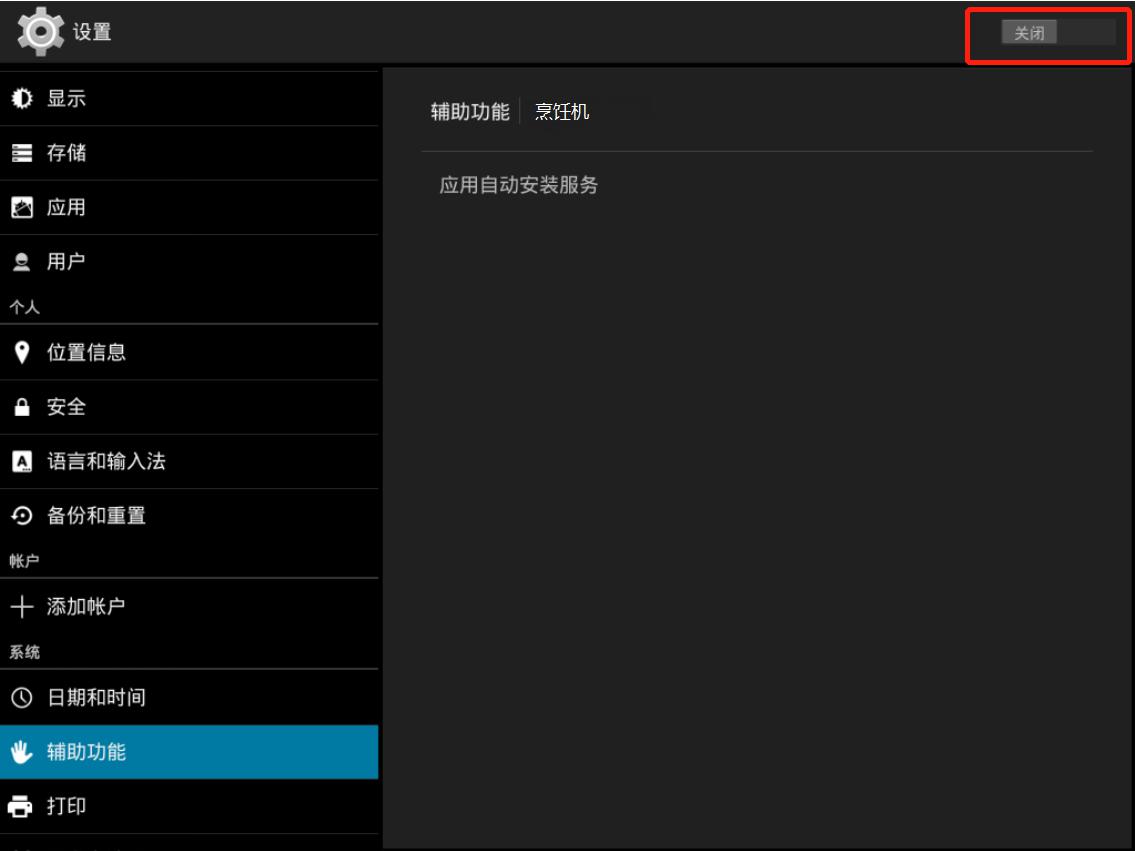This screenshot has height=851, width=1135.
Task: Select 语言和输入法 in the sidebar
Action: point(106,462)
